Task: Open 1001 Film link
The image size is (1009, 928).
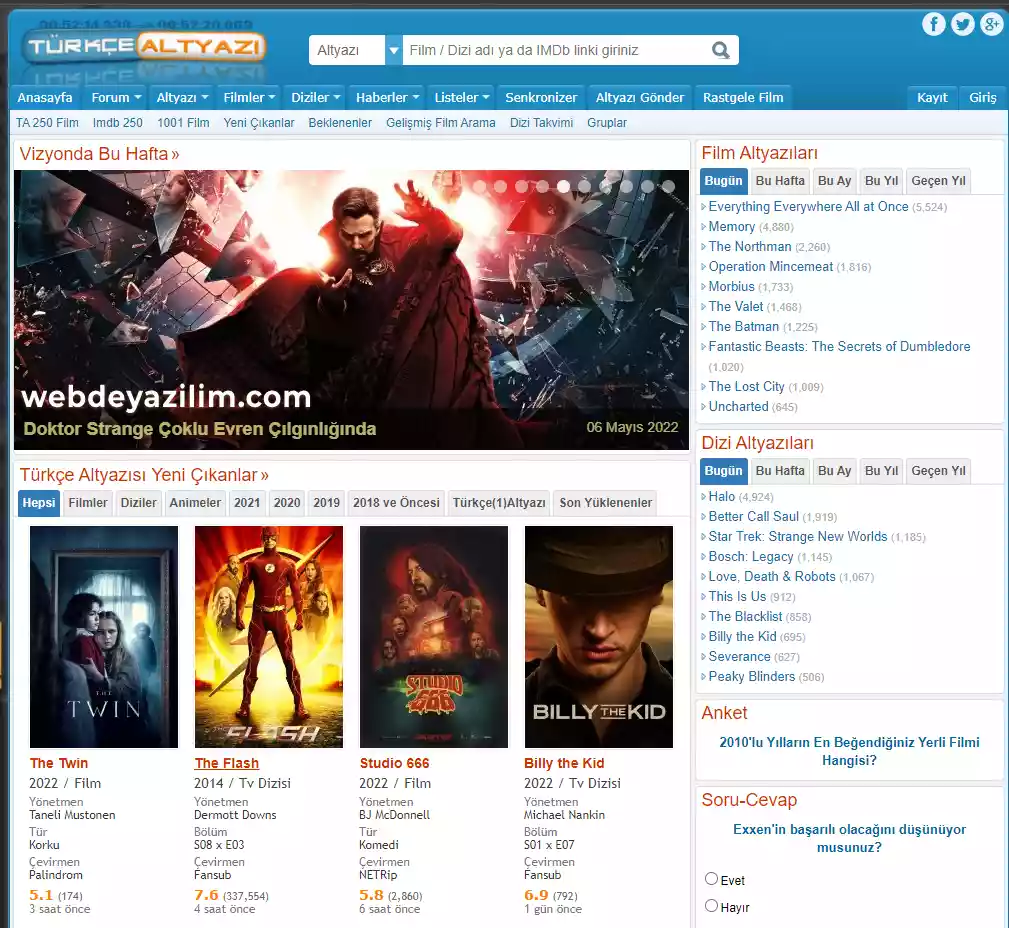Action: [183, 123]
